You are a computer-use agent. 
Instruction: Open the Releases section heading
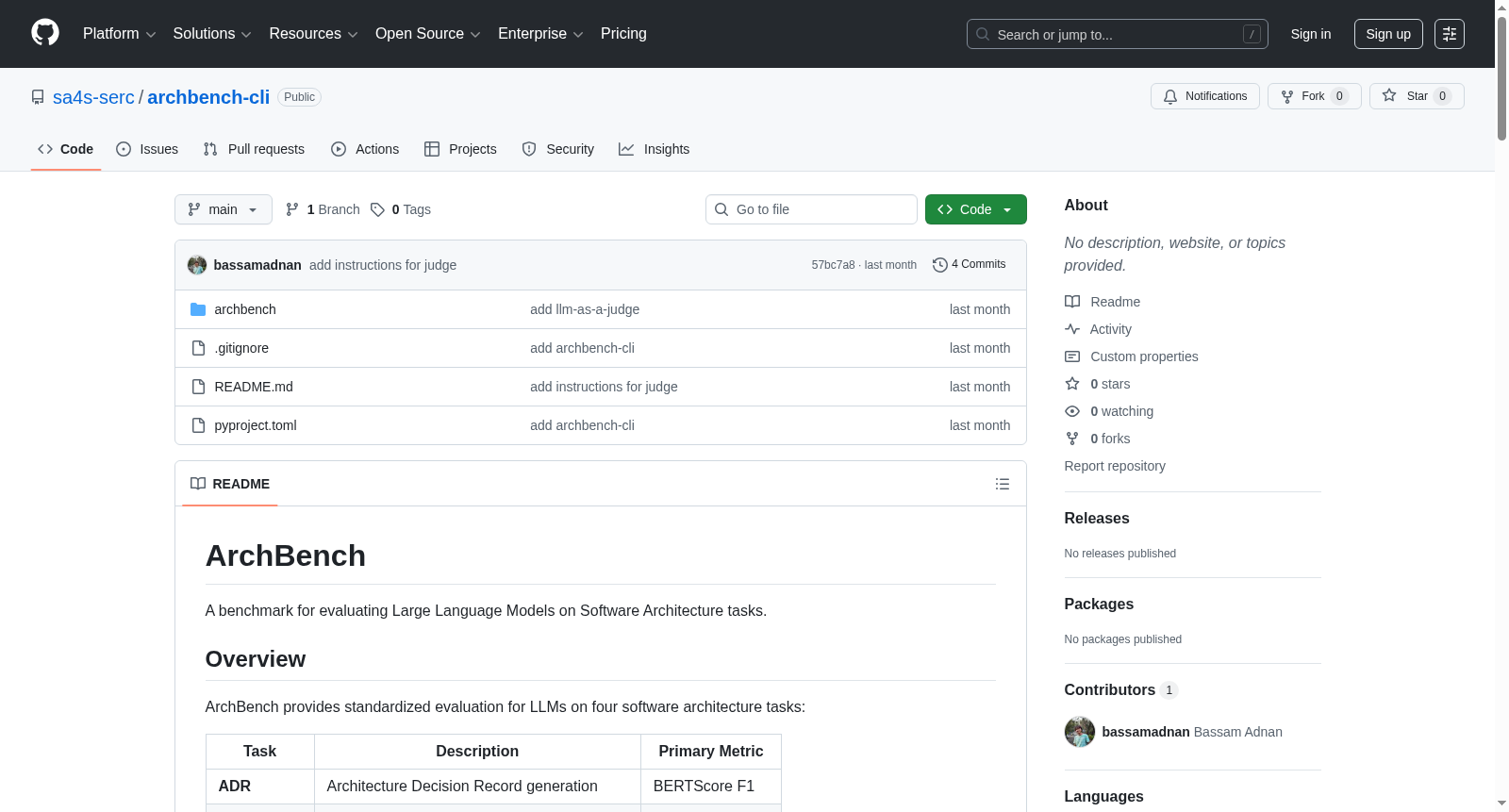pos(1097,519)
